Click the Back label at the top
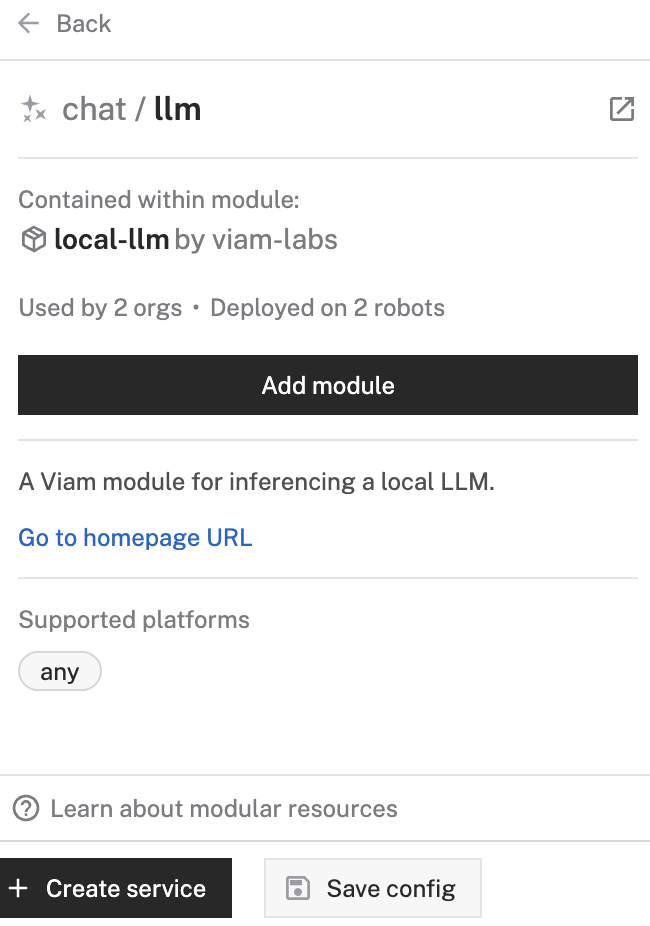650x926 pixels. 83,23
